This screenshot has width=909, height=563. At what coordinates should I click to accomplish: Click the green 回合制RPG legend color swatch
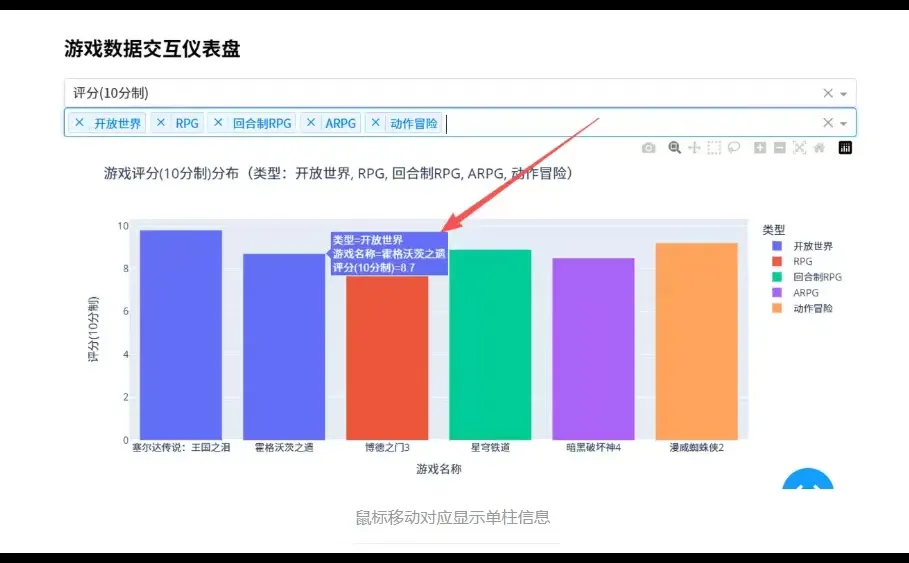(777, 277)
